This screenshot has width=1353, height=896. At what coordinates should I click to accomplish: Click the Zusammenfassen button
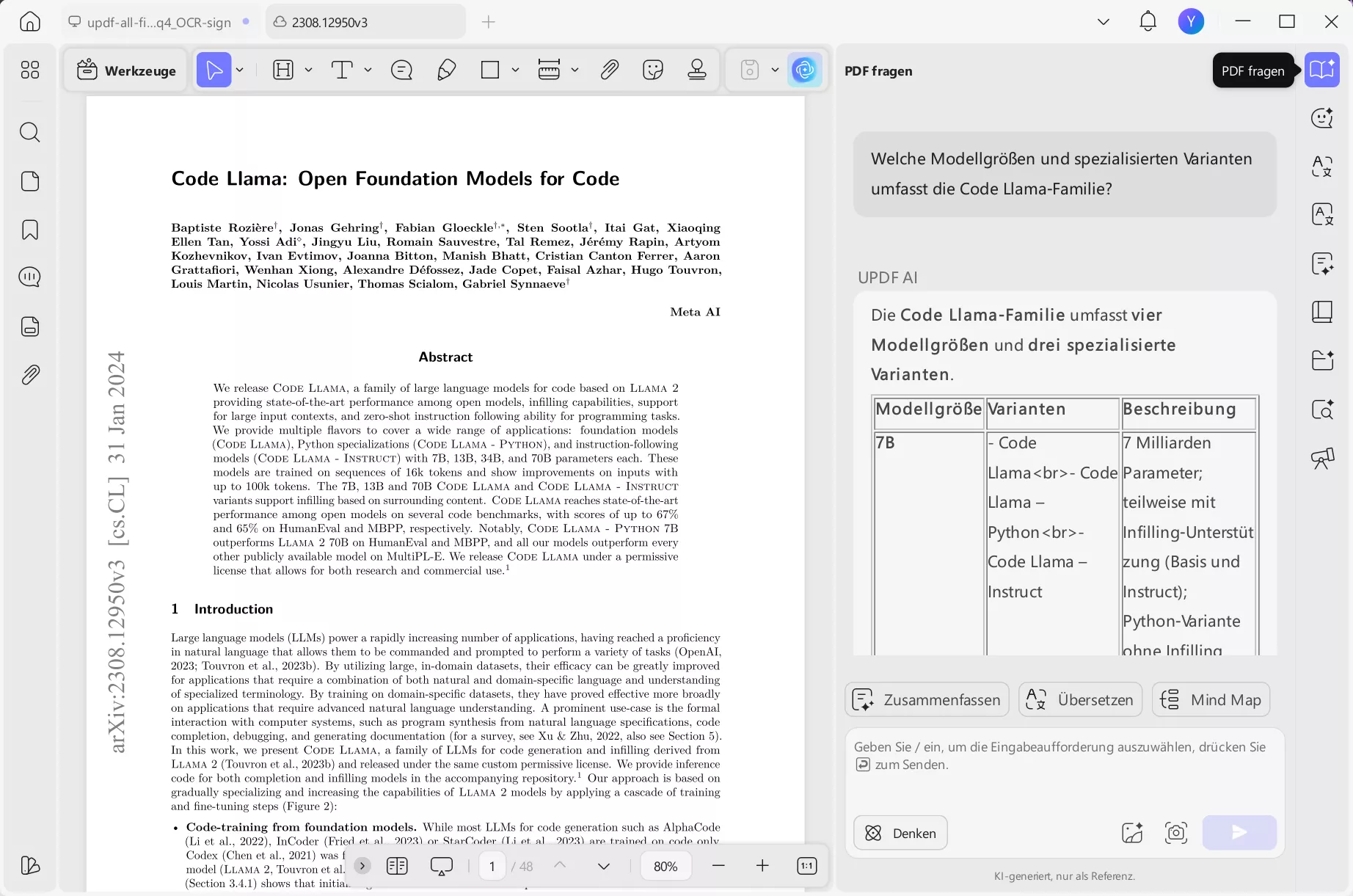(x=927, y=699)
